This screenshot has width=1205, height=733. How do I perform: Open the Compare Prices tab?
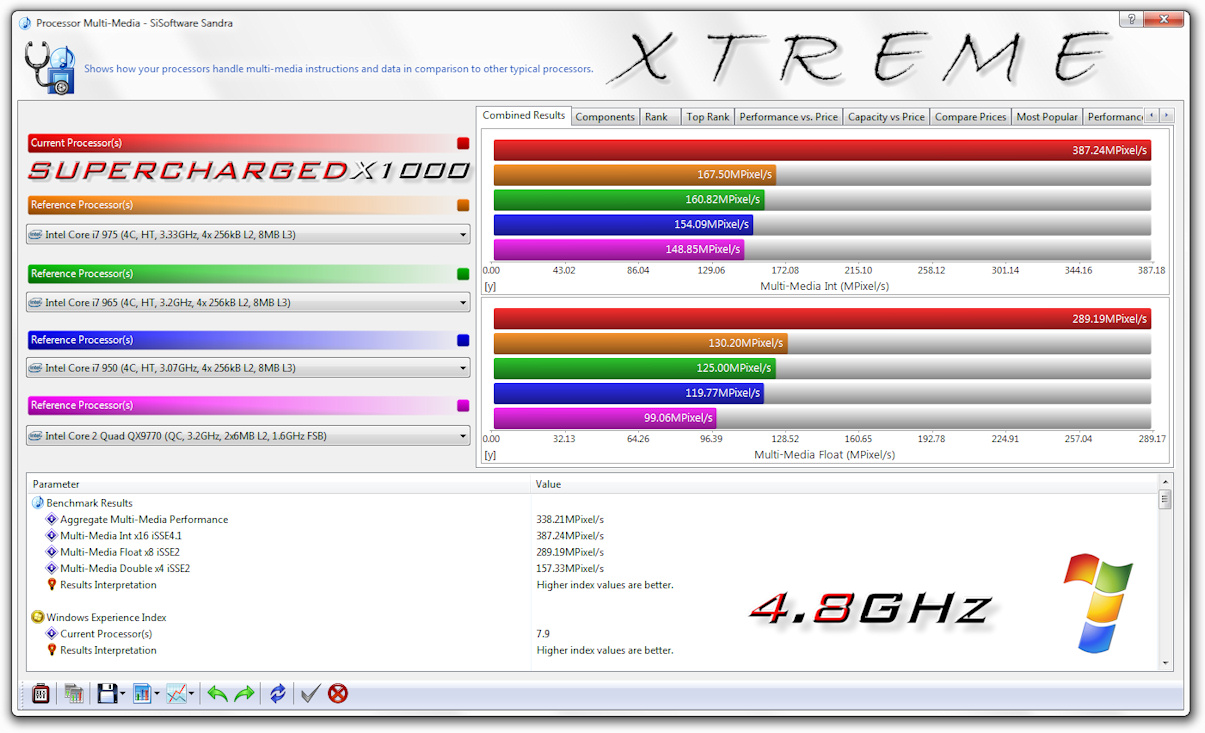pos(970,117)
